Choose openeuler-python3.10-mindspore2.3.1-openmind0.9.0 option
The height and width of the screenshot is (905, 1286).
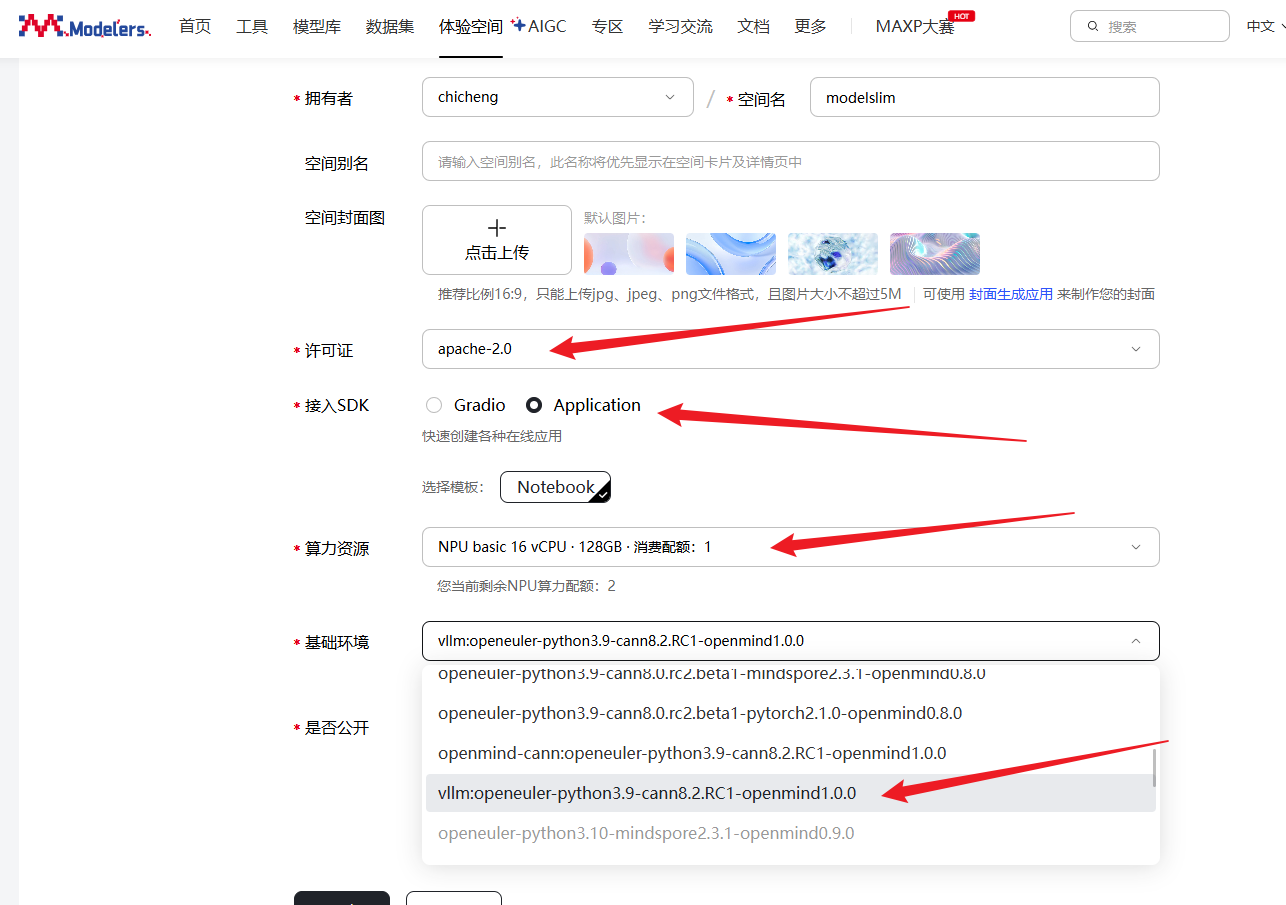(x=791, y=833)
